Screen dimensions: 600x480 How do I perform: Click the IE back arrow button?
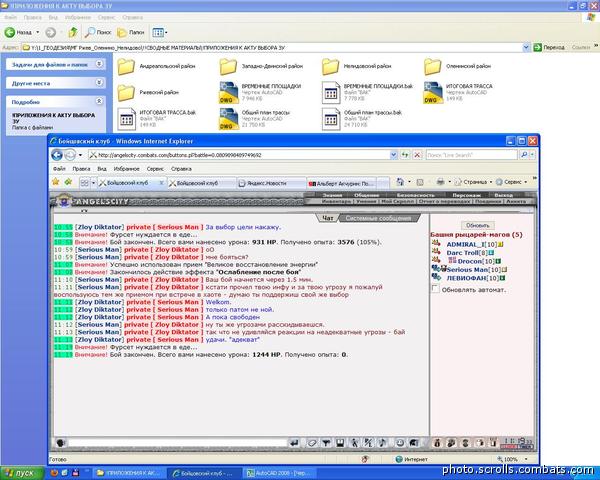57,155
